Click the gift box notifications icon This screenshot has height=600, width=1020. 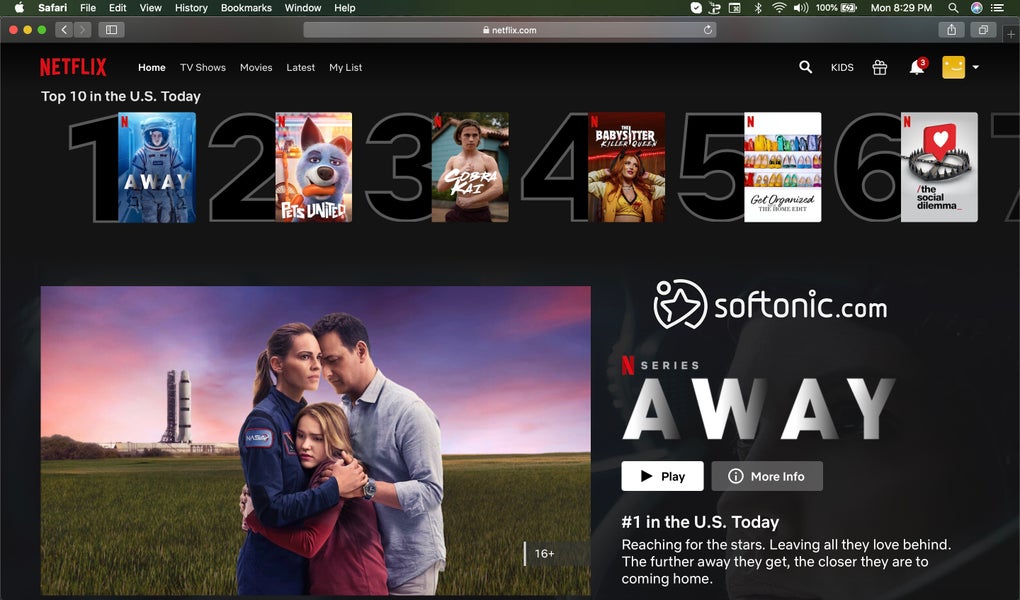tap(879, 67)
